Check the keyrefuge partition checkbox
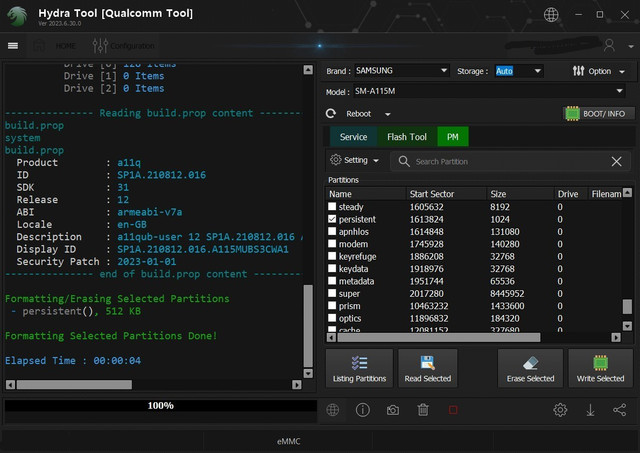The width and height of the screenshot is (640, 453). coord(332,256)
